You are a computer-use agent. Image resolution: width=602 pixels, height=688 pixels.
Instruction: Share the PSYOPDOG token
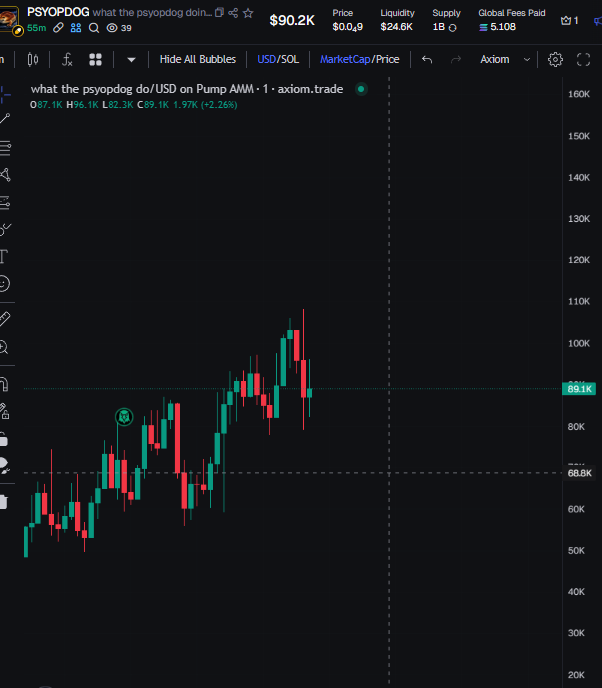[x=233, y=13]
